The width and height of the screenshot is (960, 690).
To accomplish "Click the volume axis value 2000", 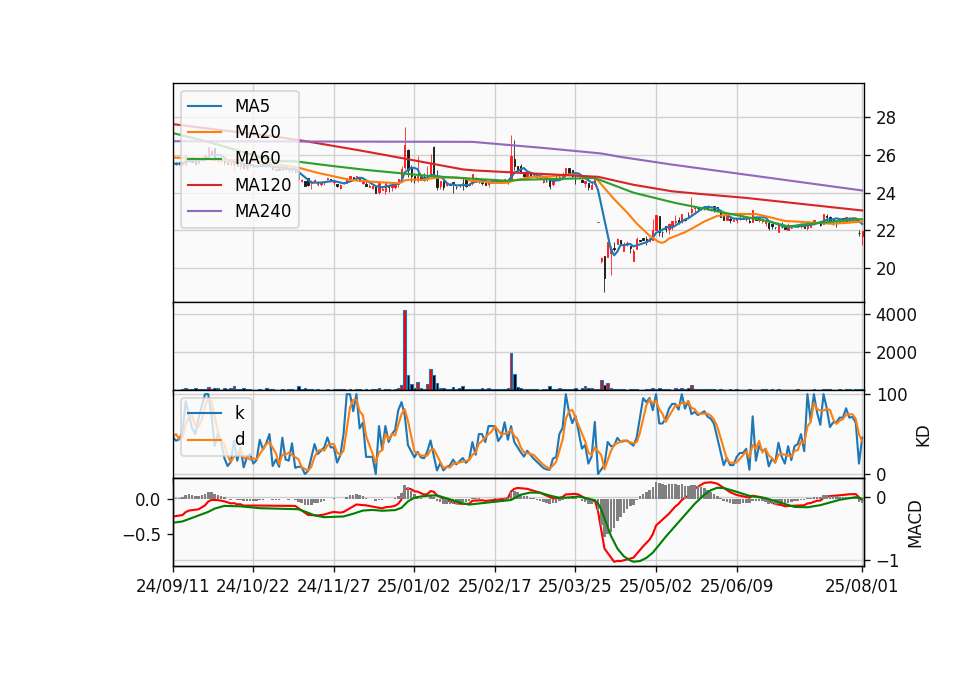I will click(896, 353).
